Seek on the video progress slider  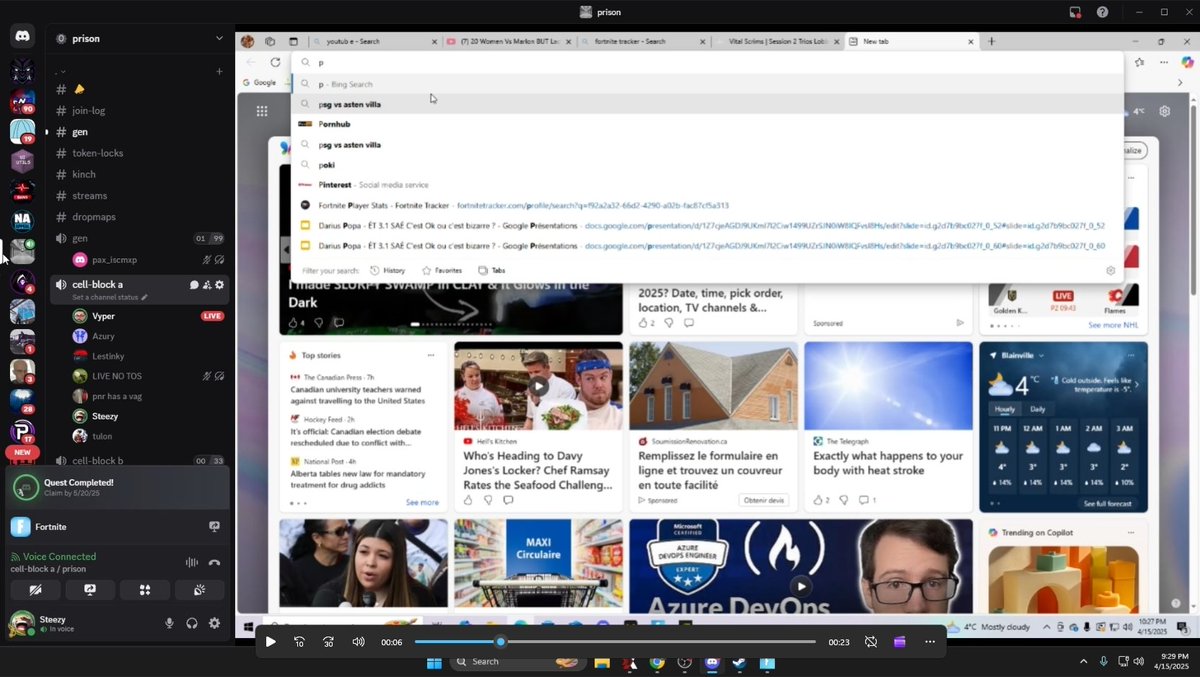615,642
